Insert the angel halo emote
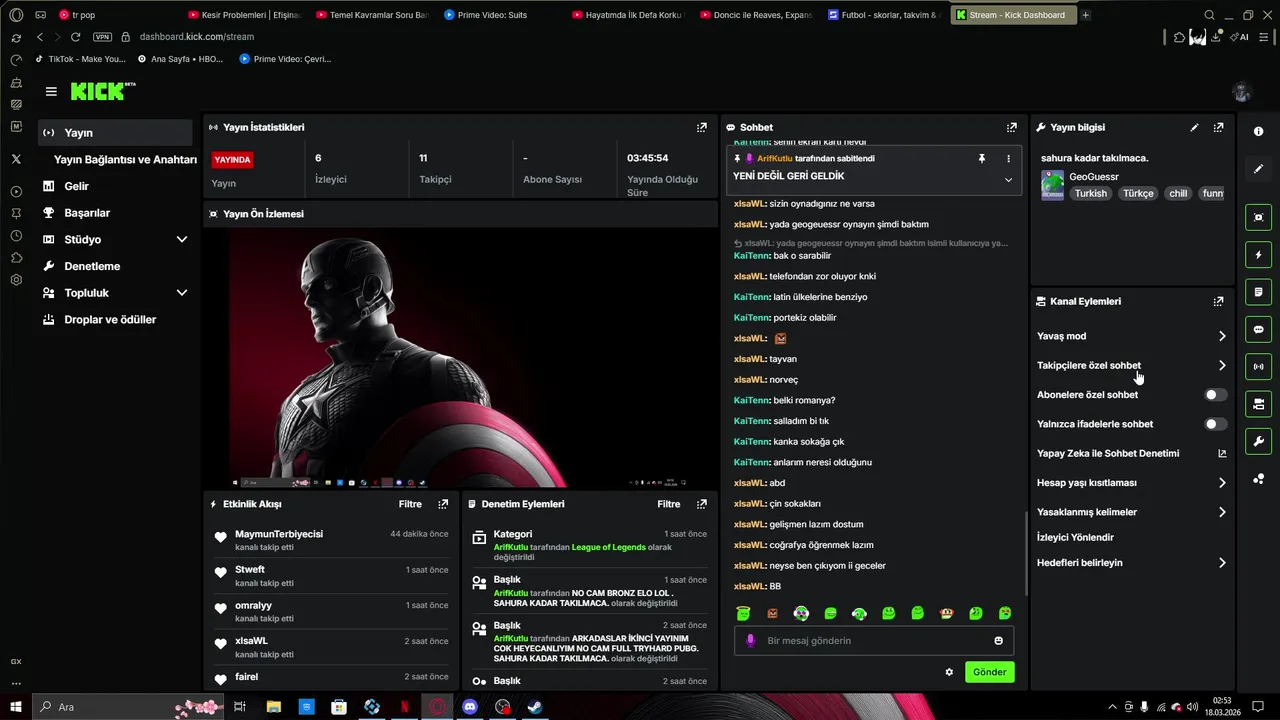Screen dimensions: 1280x720 (743, 613)
